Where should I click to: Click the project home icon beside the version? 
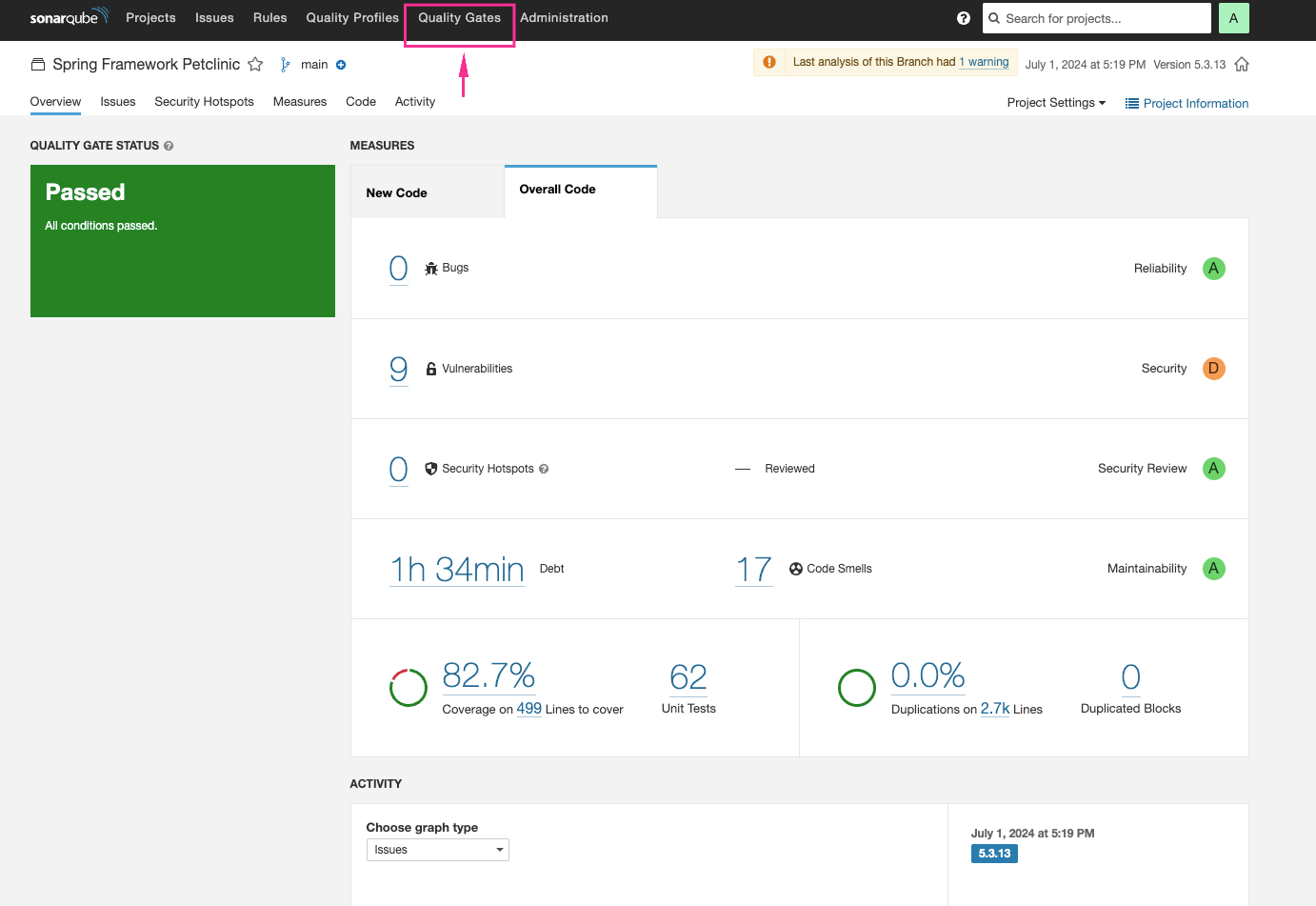(x=1241, y=65)
